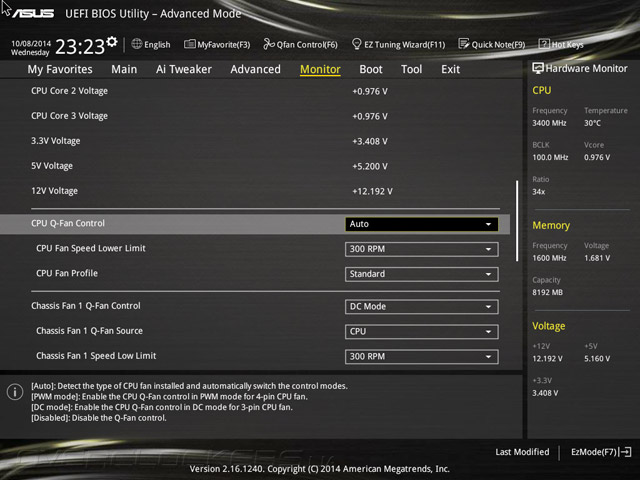Click the 5V Voltage row label
This screenshot has height=480, width=640.
tap(52, 166)
